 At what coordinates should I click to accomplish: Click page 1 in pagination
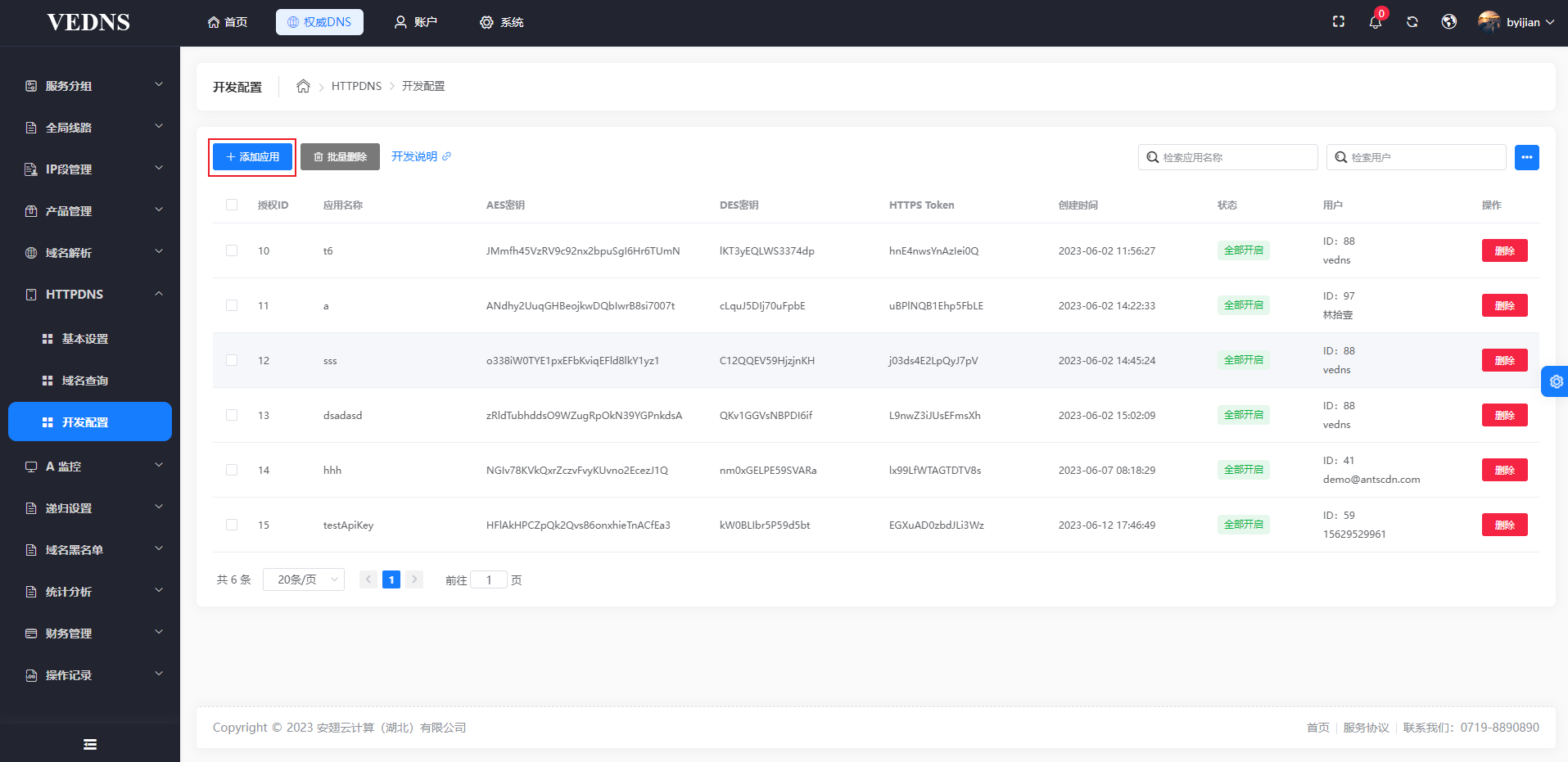pos(391,579)
